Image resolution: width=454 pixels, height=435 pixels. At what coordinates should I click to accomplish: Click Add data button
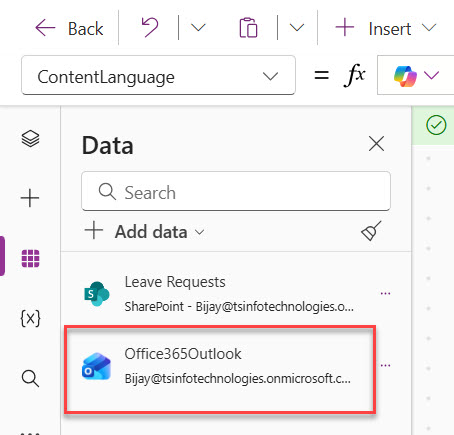[144, 232]
